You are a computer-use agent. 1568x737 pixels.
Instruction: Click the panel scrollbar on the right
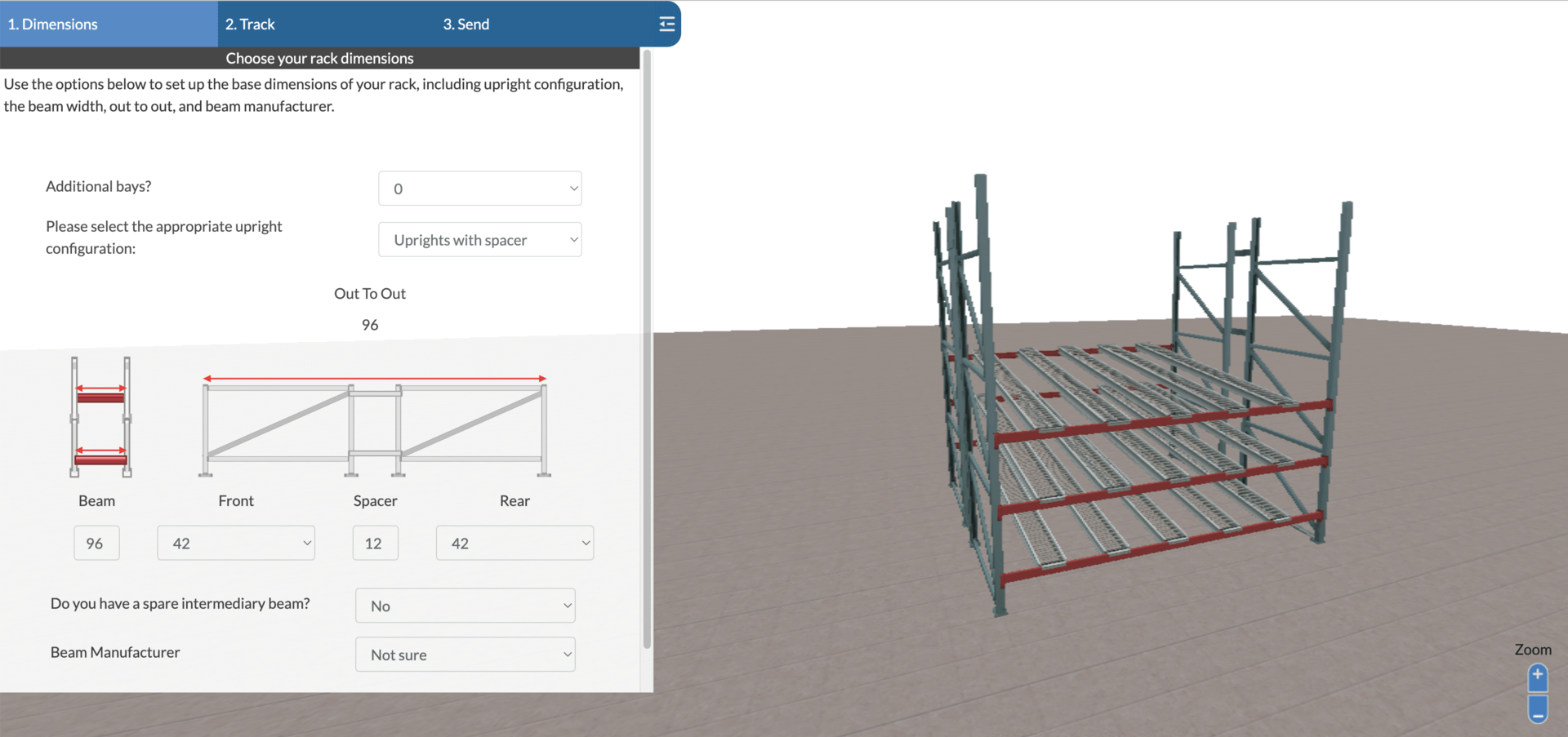click(646, 351)
